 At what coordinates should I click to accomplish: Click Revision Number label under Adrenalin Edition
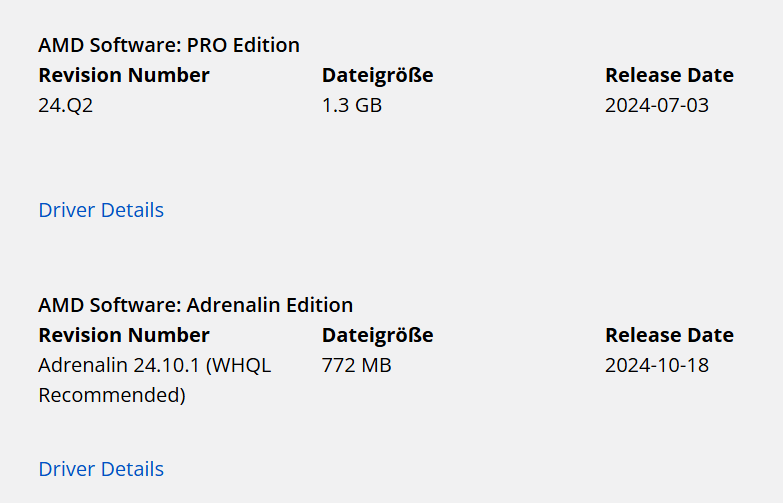(x=124, y=335)
